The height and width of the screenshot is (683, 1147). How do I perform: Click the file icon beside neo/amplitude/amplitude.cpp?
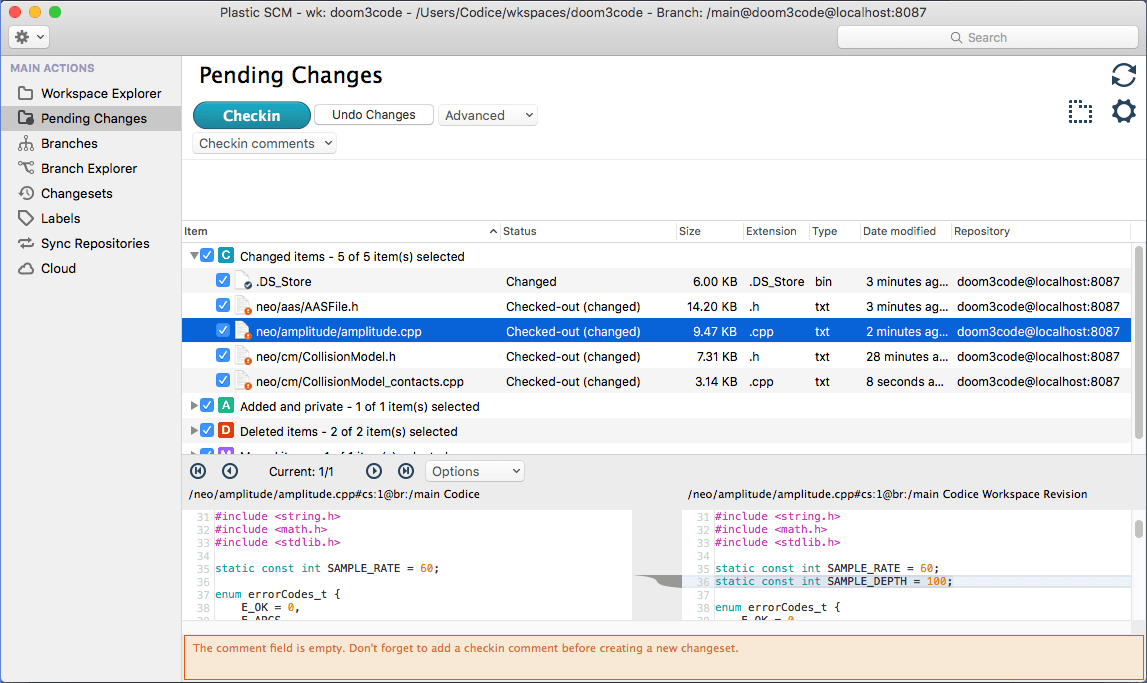(243, 331)
